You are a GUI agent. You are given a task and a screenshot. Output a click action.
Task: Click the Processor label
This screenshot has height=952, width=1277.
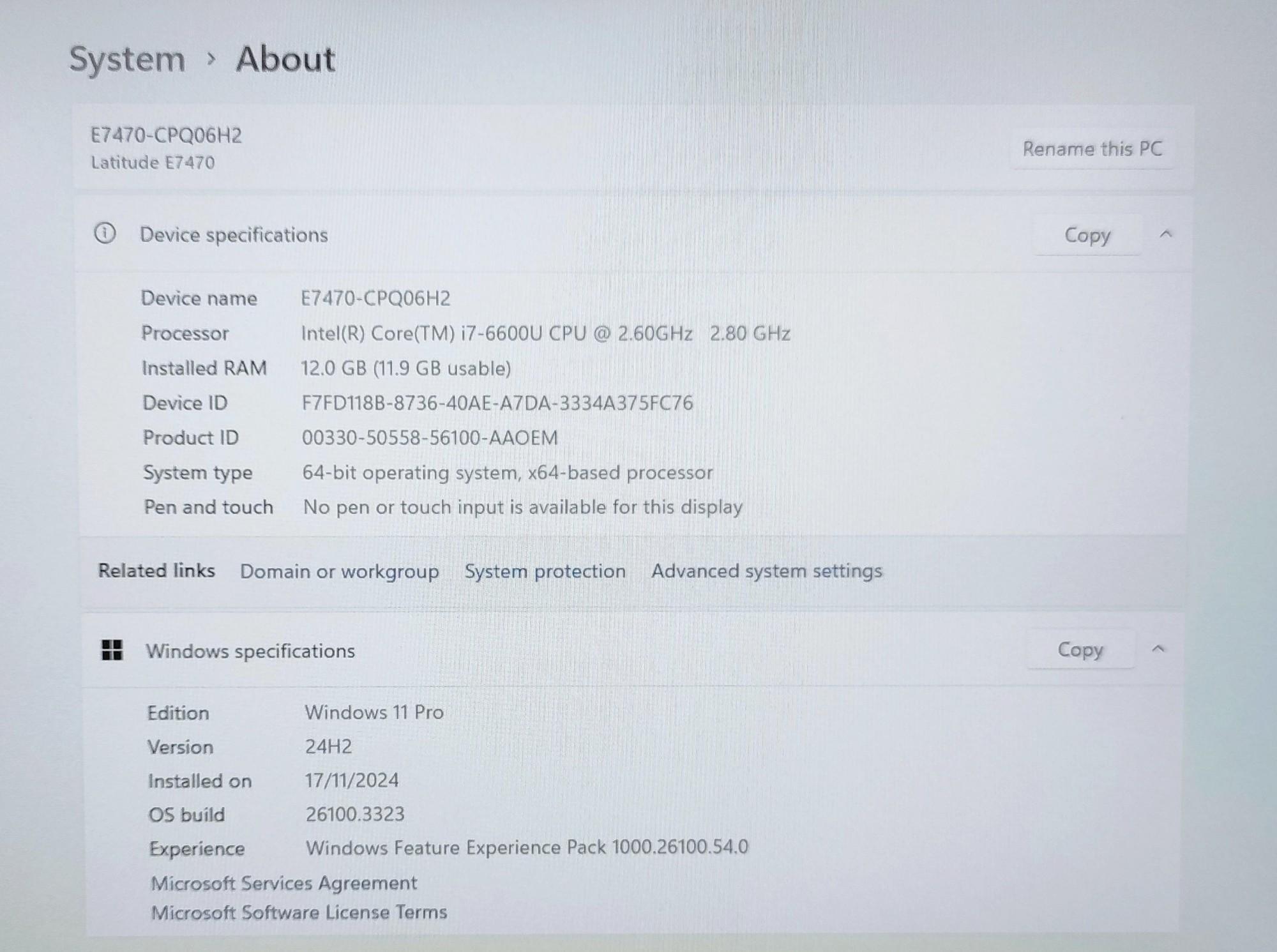click(x=185, y=333)
